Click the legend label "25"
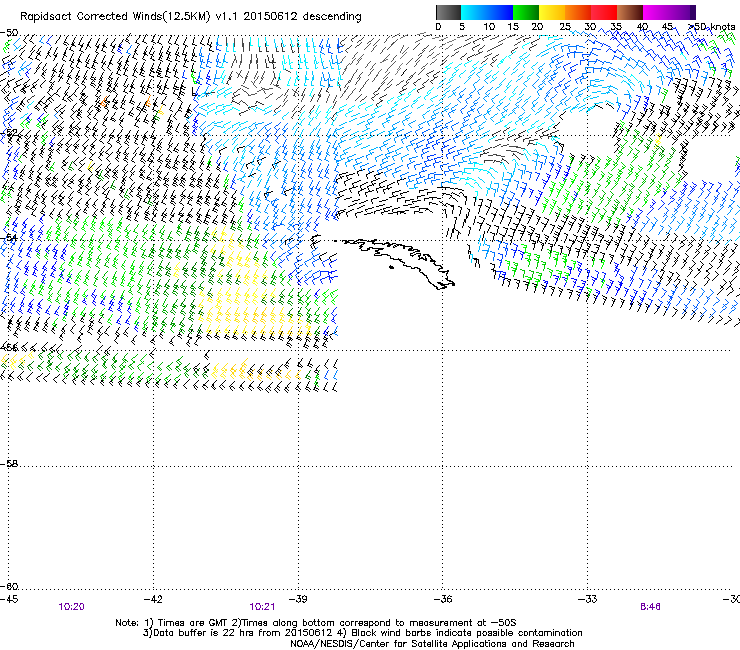The image size is (740, 650). click(x=565, y=27)
